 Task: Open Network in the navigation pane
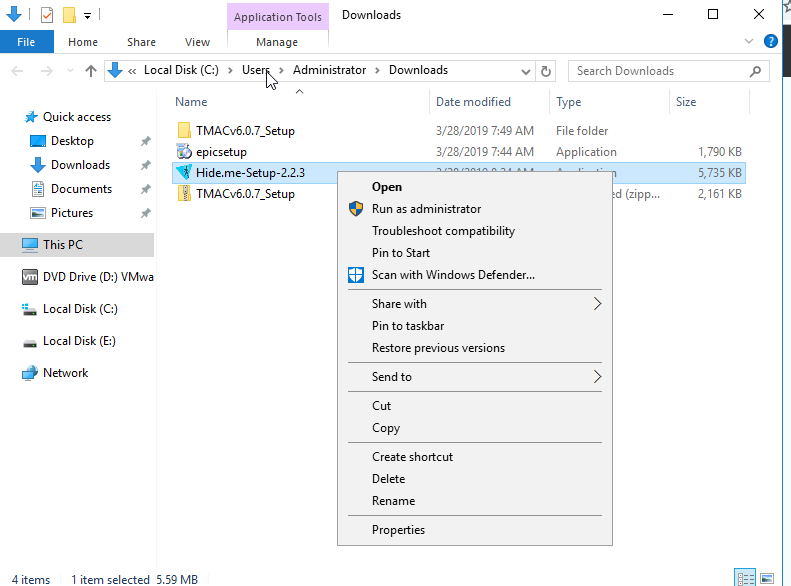click(x=55, y=373)
